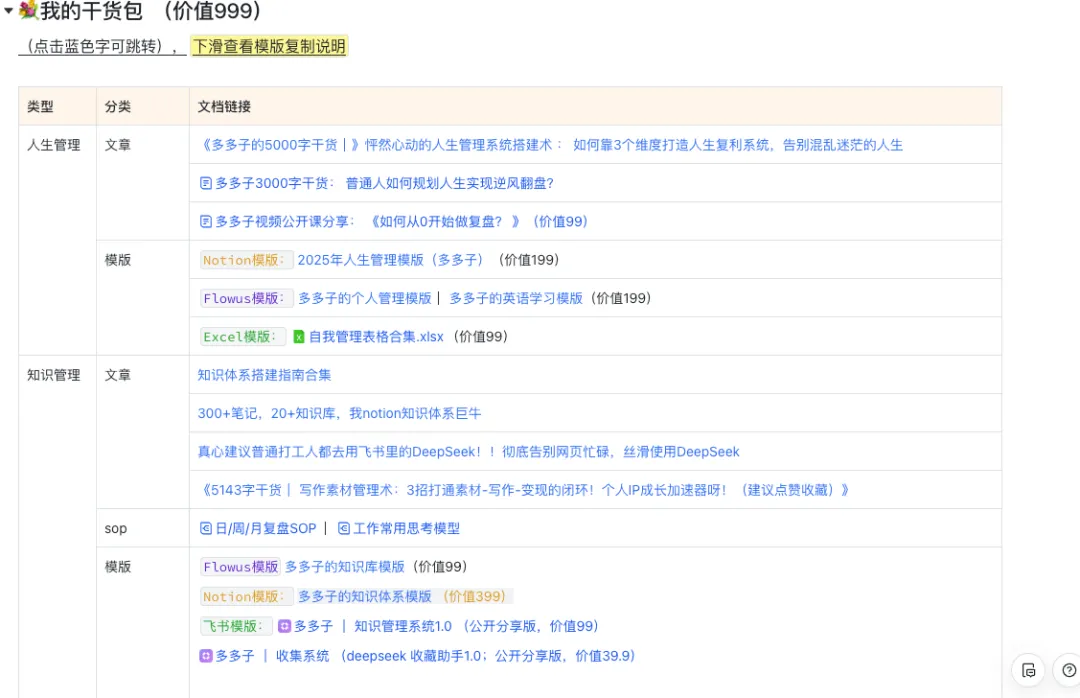Image resolution: width=1080 pixels, height=698 pixels.
Task: Open the 知识体系搭建指南合集 link
Action: [x=264, y=375]
